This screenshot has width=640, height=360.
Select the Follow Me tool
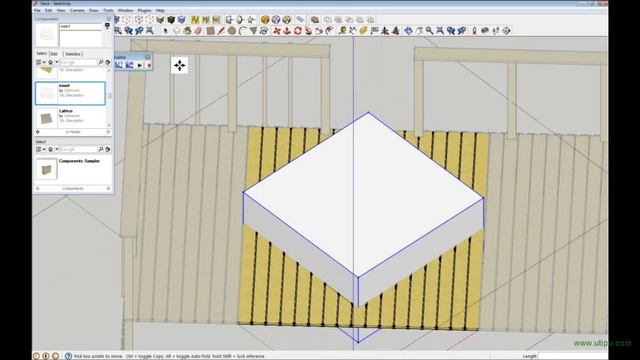(x=308, y=31)
